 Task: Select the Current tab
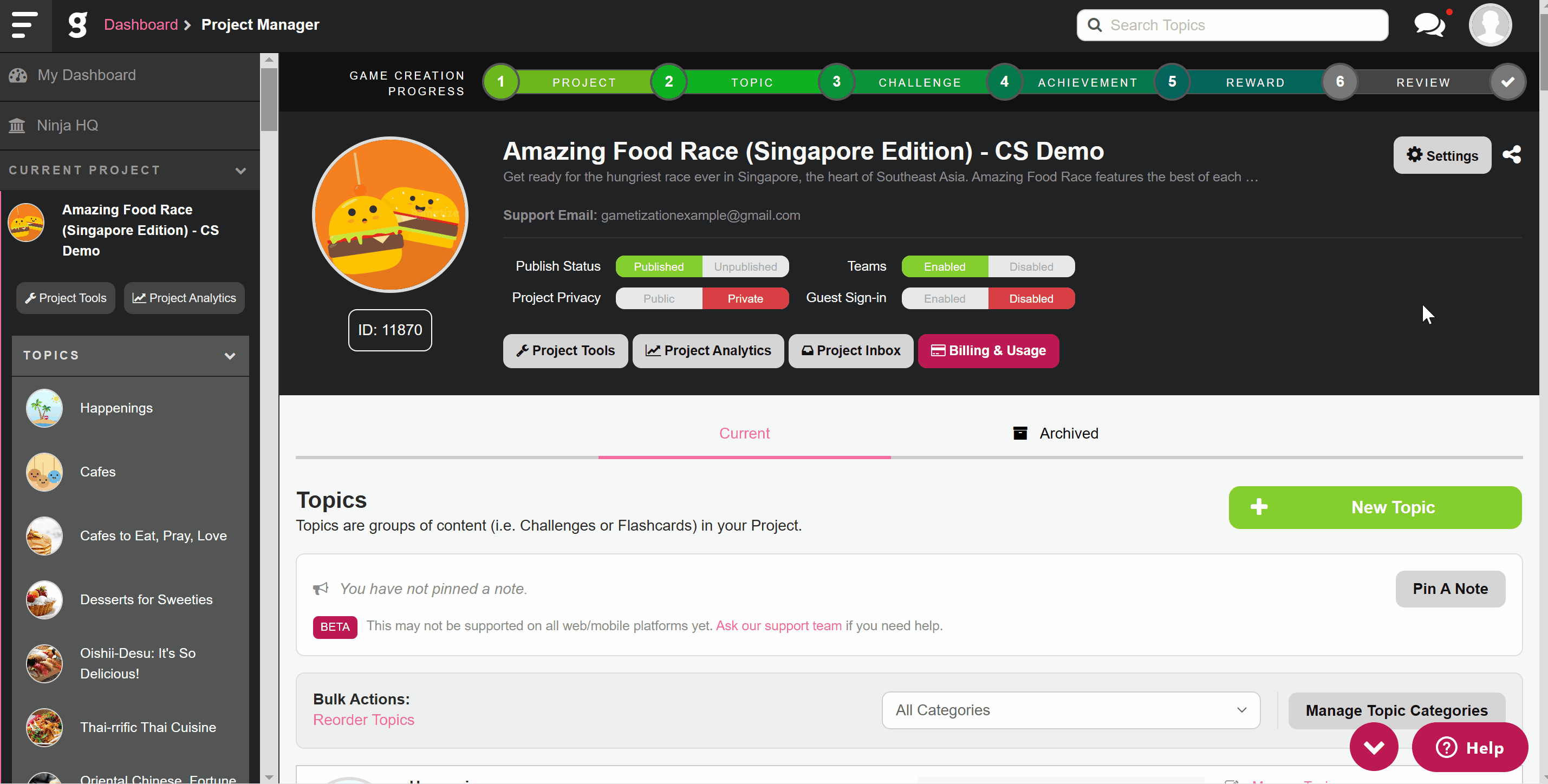point(744,433)
